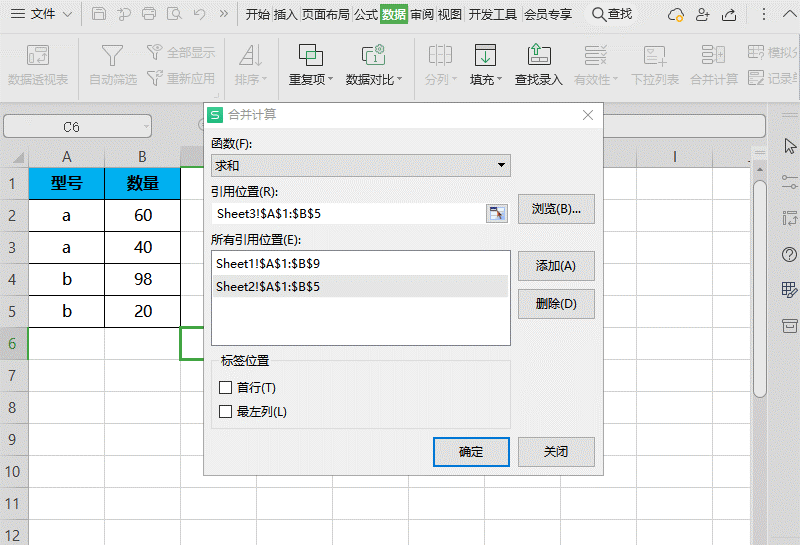Click the 数量 header cell
Viewport: 800px width, 545px height.
point(142,183)
